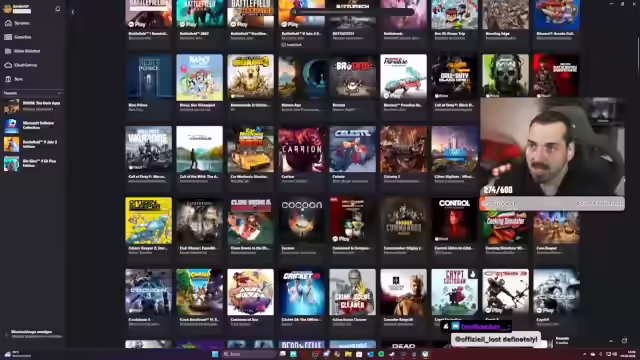The image size is (640, 360).
Task: Play Battlefield 2042 via its Play button
Action: [x=188, y=24]
